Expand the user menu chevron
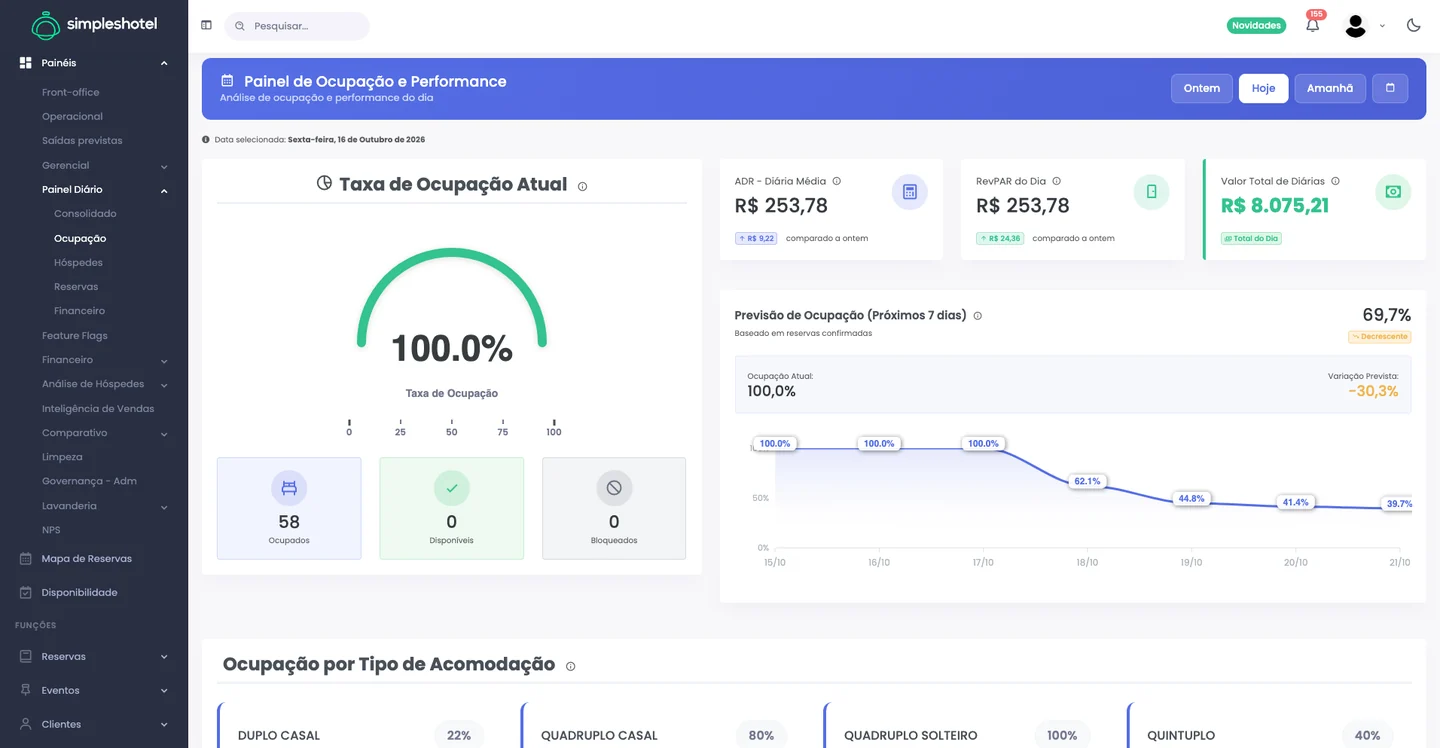This screenshot has height=748, width=1440. tap(1382, 26)
